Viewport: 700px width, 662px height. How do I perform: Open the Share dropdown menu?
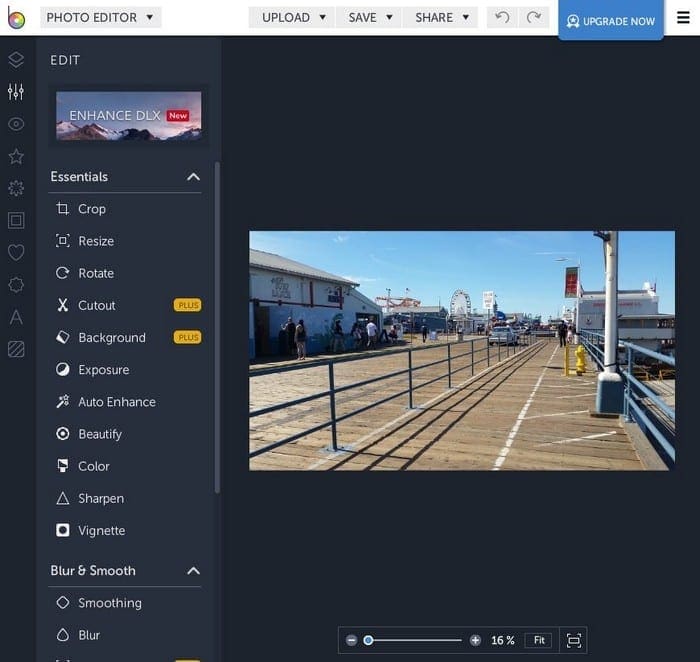(441, 17)
